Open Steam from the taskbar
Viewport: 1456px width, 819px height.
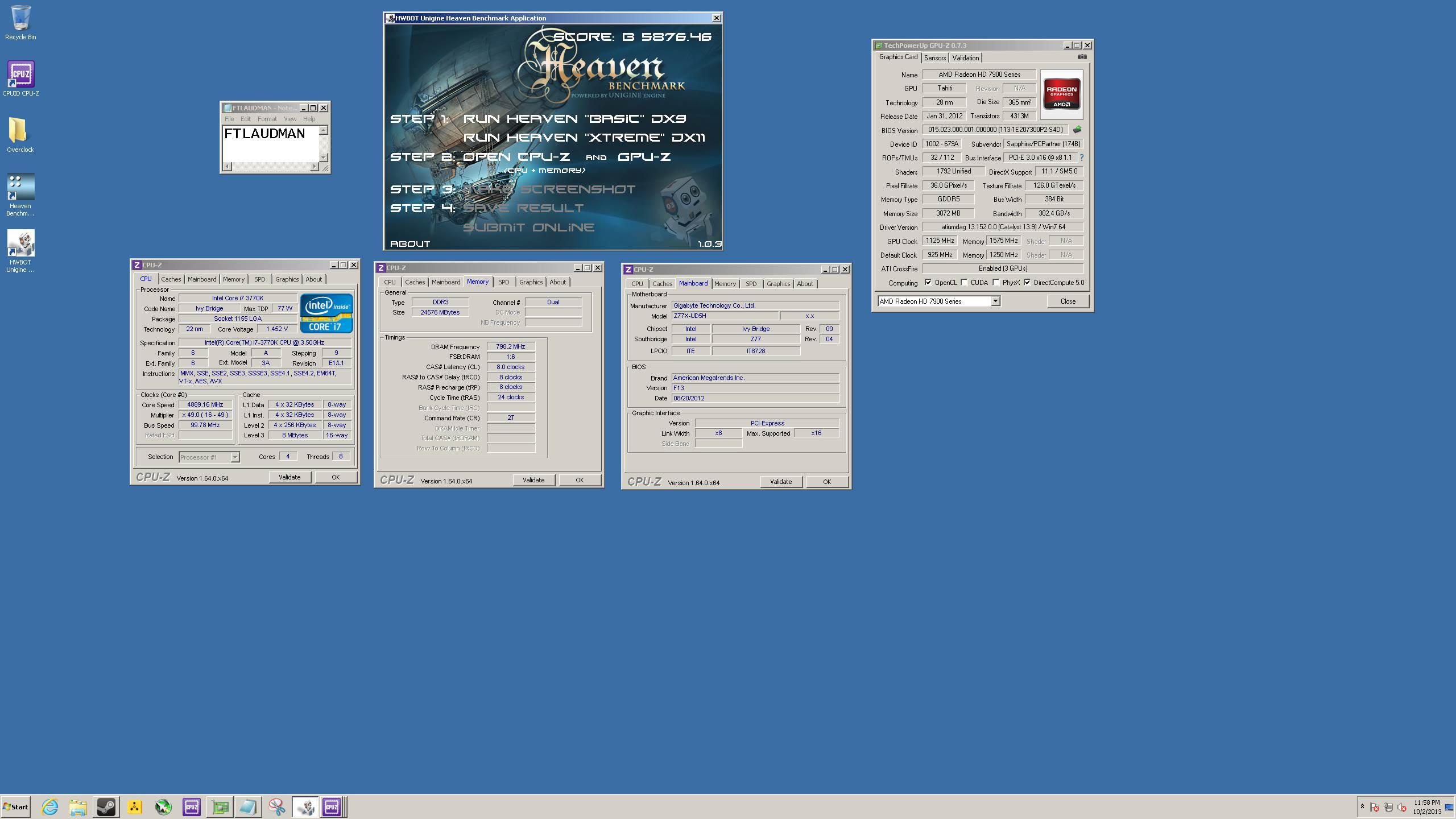coord(106,807)
